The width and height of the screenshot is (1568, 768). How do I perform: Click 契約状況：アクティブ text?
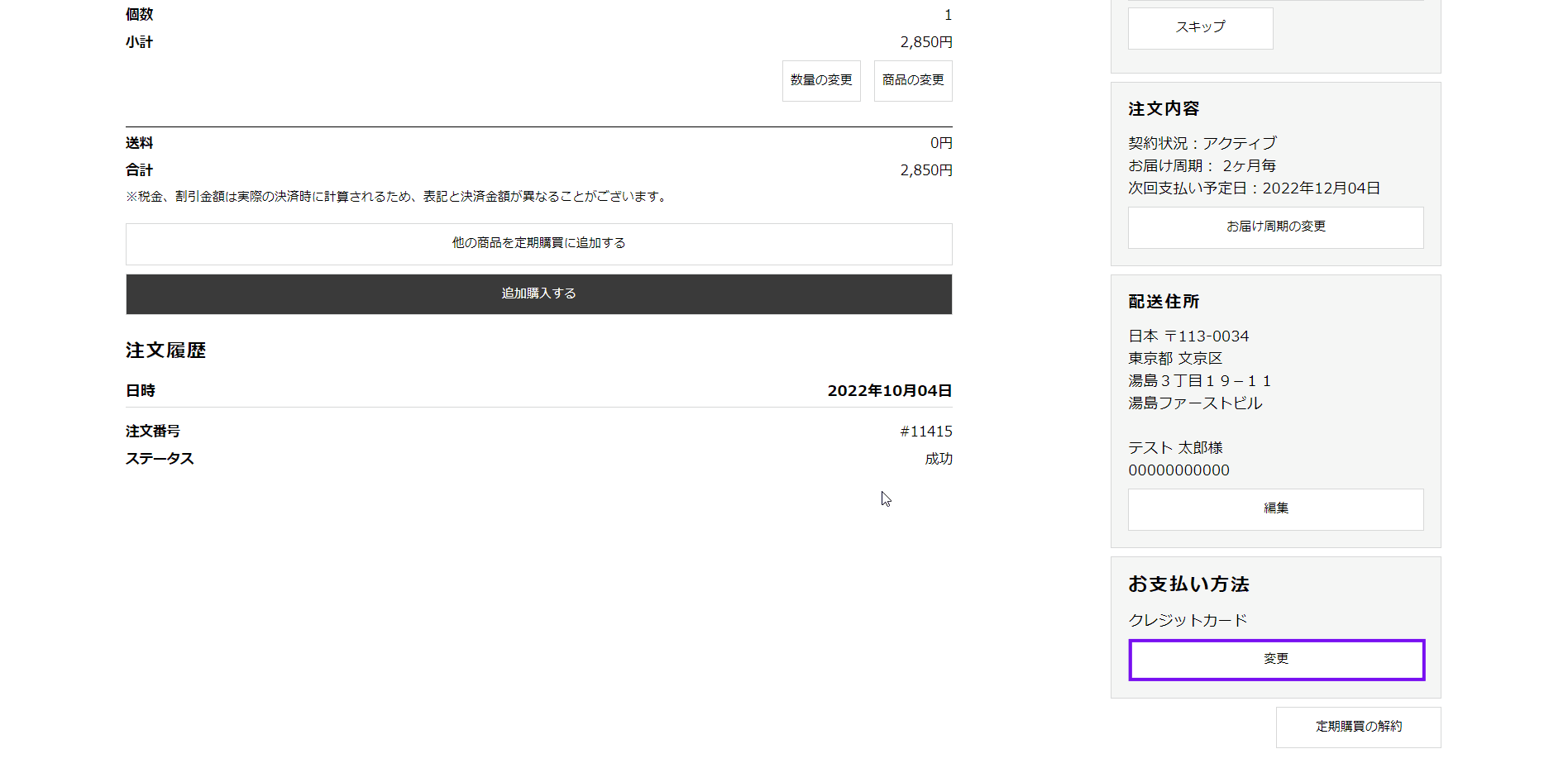[1202, 143]
